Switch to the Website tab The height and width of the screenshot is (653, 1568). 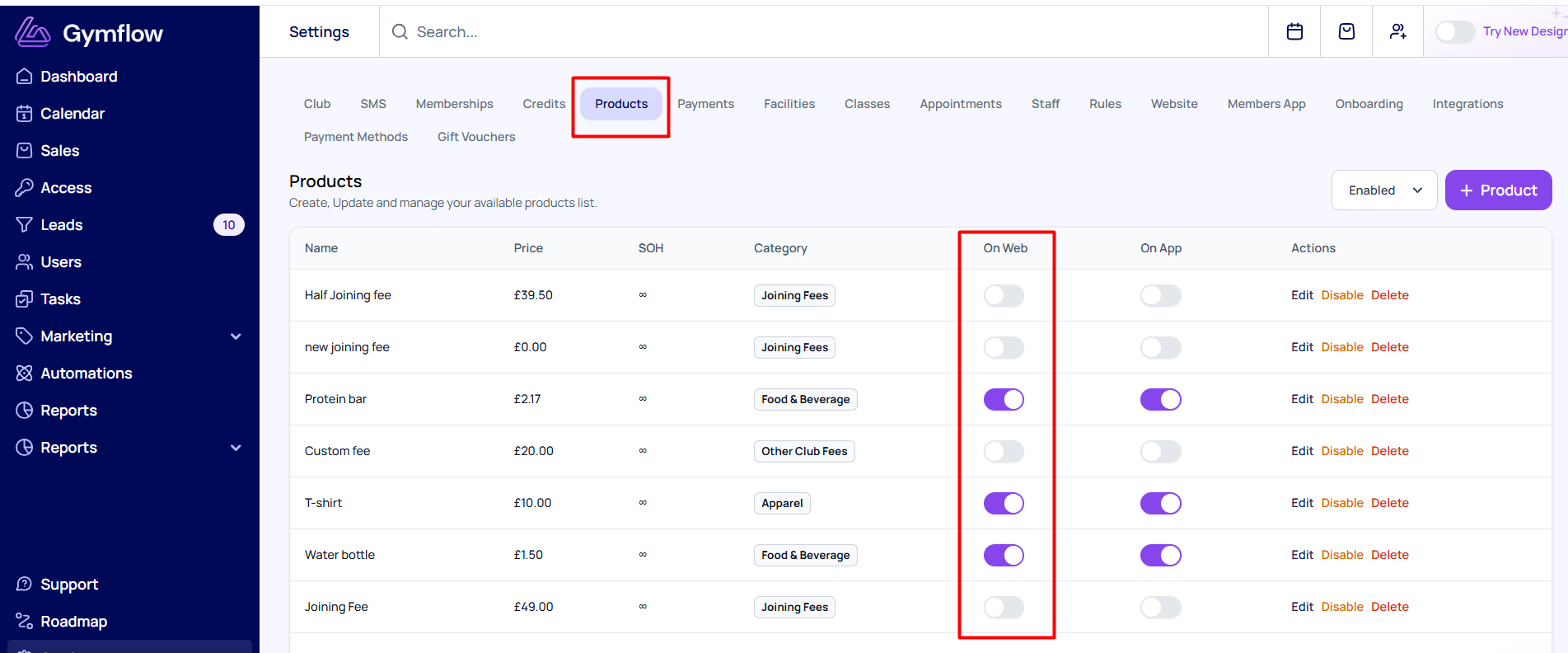pos(1174,104)
